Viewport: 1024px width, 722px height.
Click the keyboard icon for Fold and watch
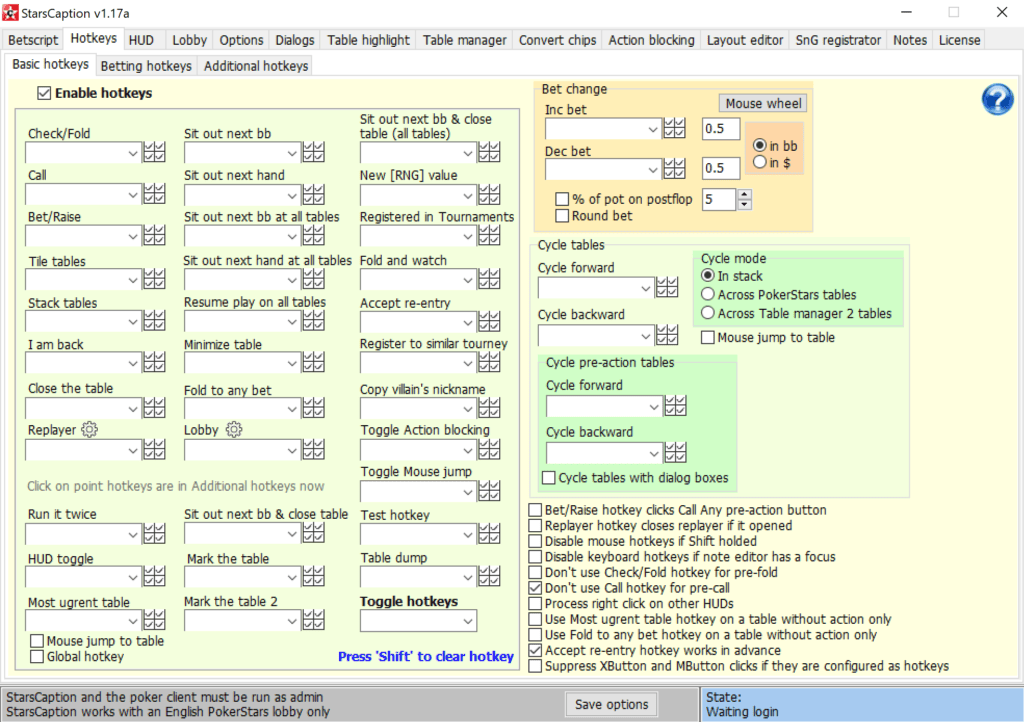(489, 279)
